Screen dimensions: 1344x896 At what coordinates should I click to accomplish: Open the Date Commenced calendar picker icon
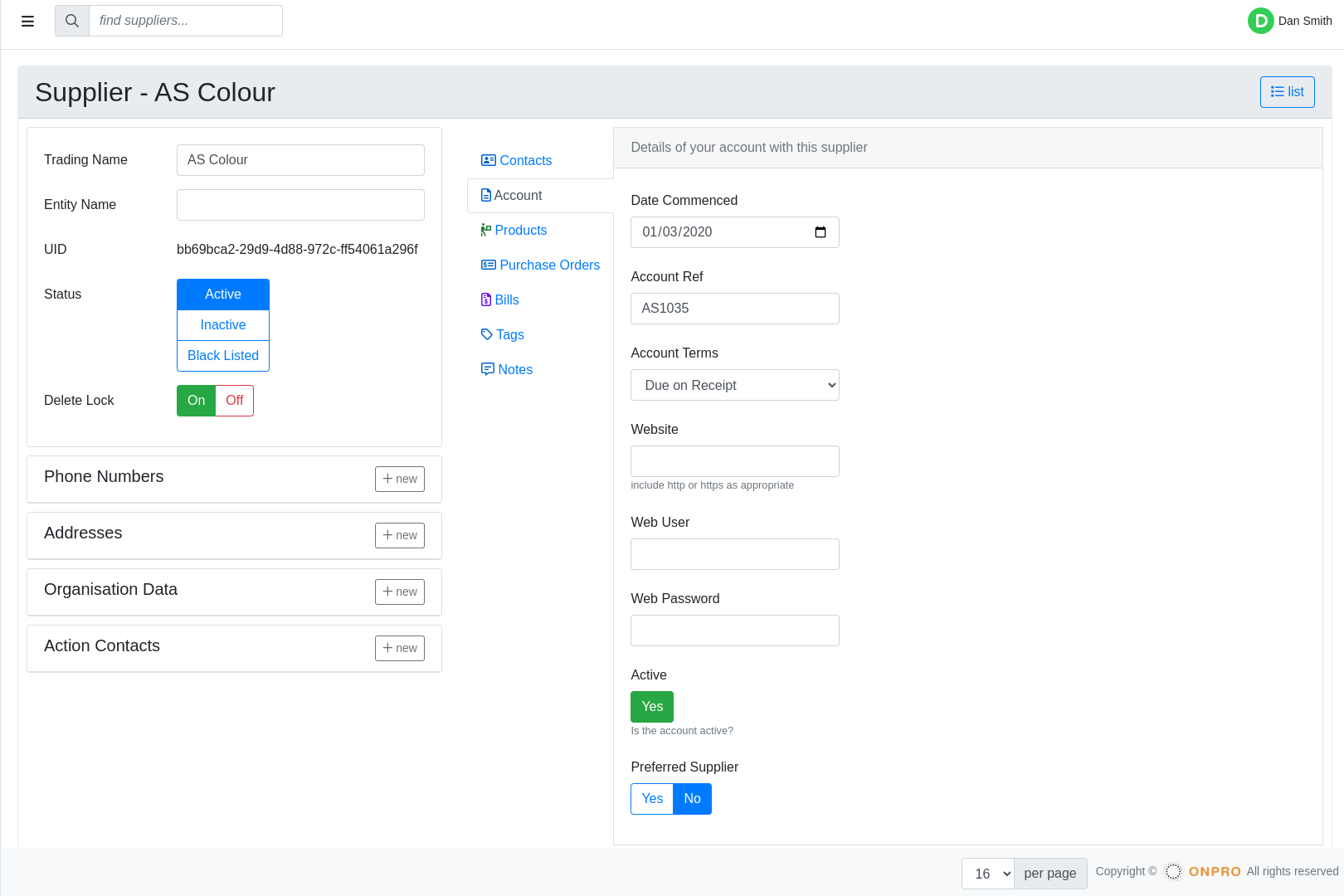(x=821, y=232)
